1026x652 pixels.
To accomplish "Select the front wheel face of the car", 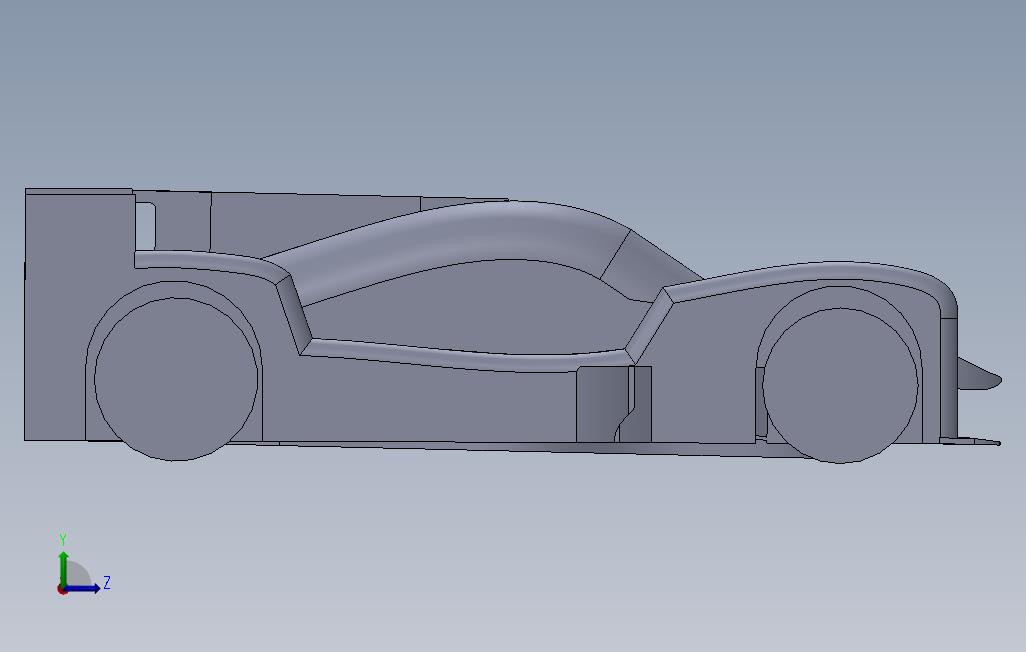I will [840, 385].
